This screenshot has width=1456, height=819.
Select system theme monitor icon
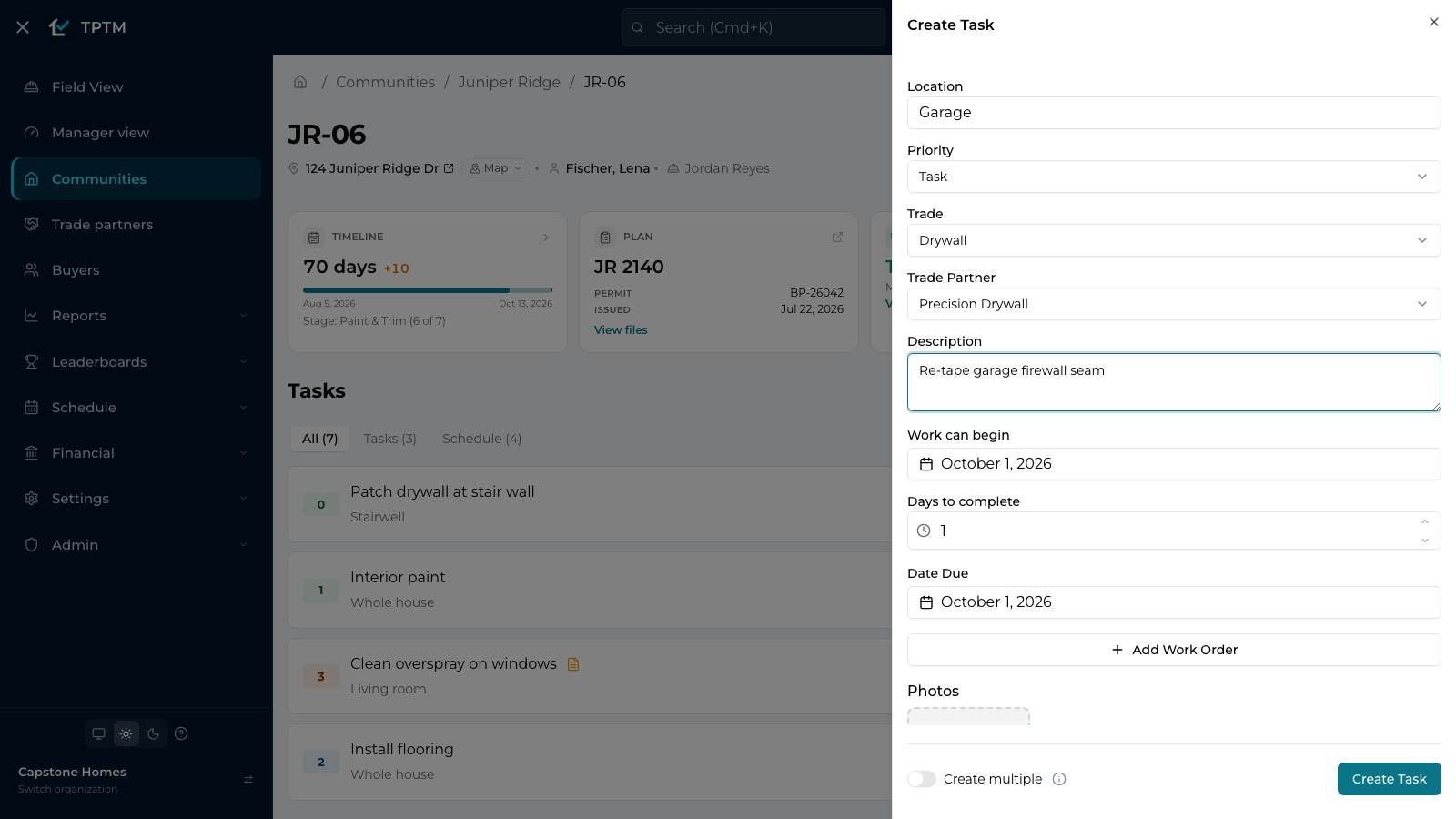pos(99,733)
